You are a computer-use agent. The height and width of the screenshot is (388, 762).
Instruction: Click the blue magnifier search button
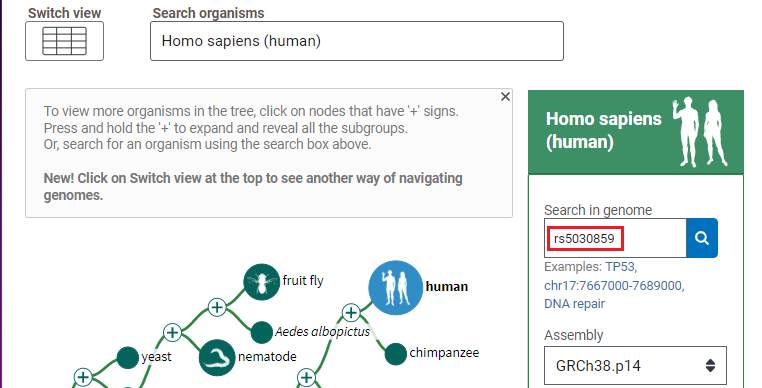click(x=702, y=238)
